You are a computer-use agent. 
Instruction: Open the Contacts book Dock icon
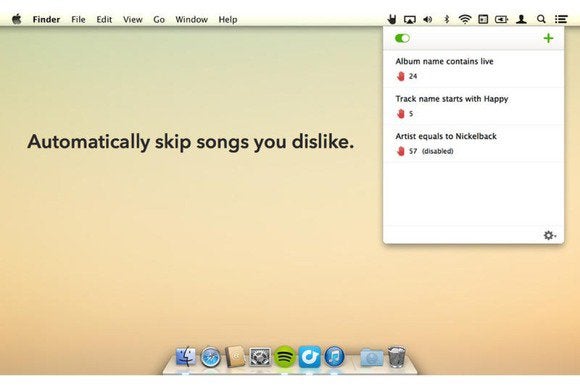click(x=235, y=357)
